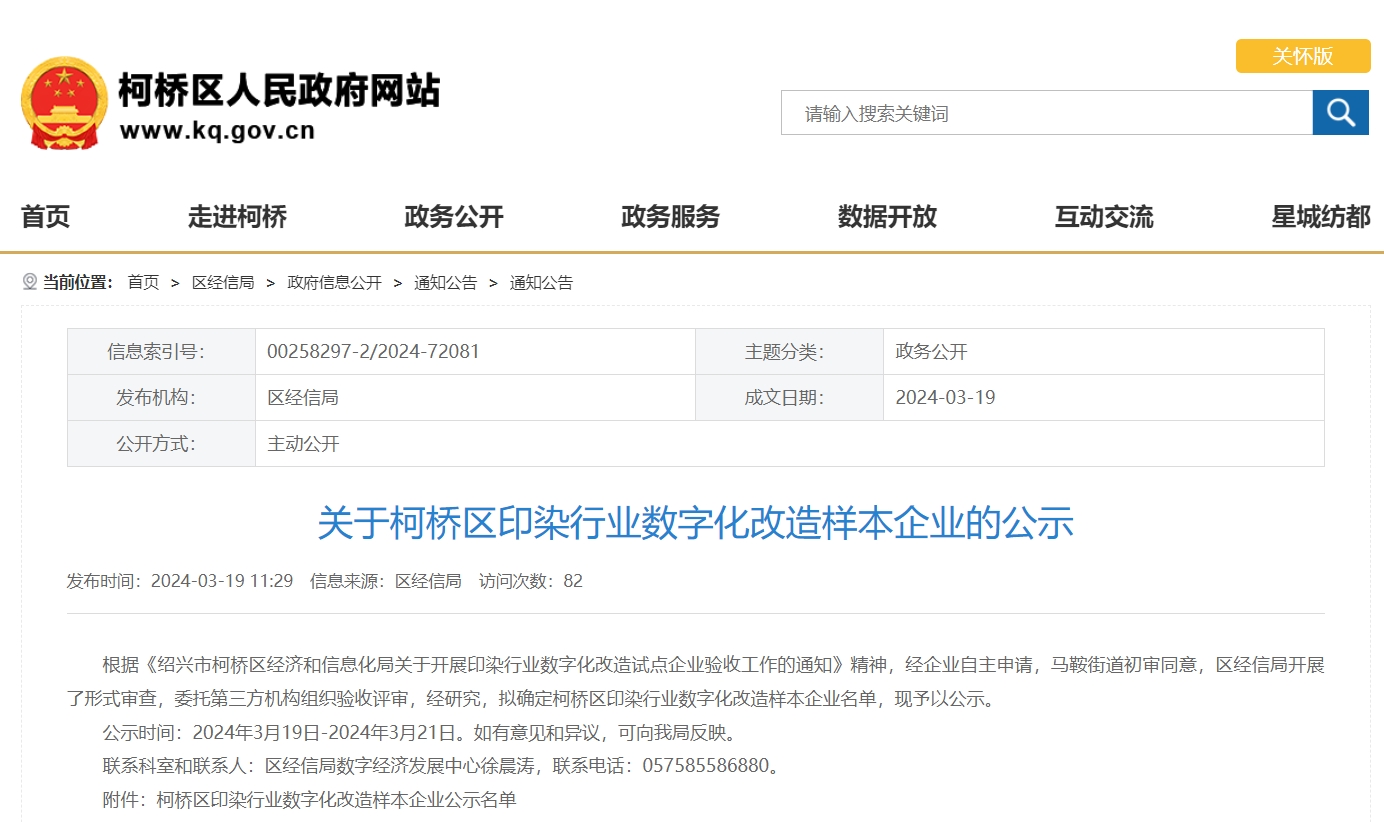Image resolution: width=1384 pixels, height=822 pixels.
Task: Open the 首页 navigation menu item
Action: tap(46, 217)
